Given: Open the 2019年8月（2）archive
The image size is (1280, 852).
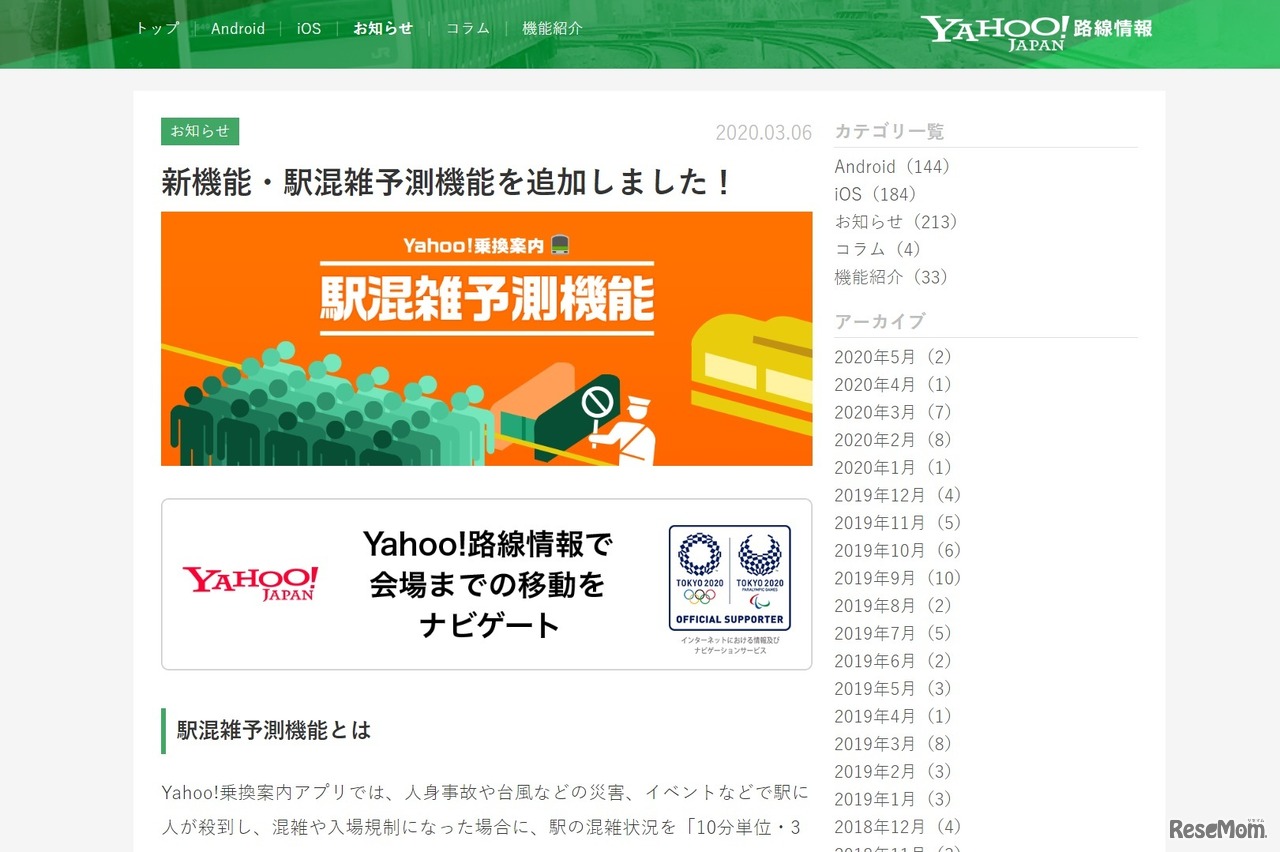Looking at the screenshot, I should pos(894,606).
